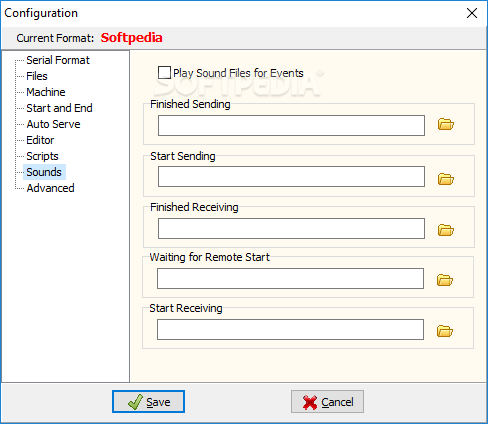Click the Start Receiving path field
The image size is (488, 424).
290,329
